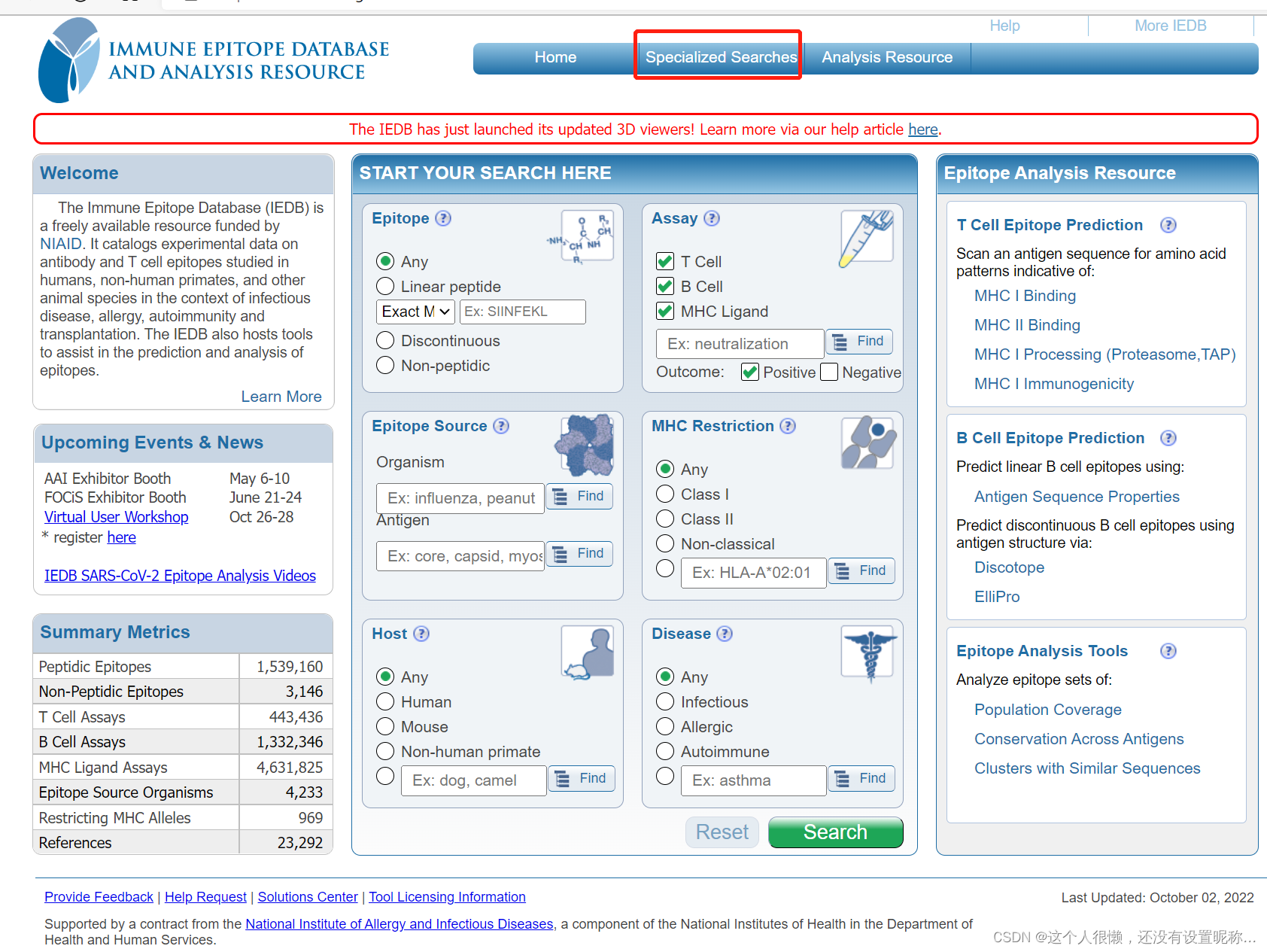Open Tool Licensing Information link

click(x=447, y=897)
